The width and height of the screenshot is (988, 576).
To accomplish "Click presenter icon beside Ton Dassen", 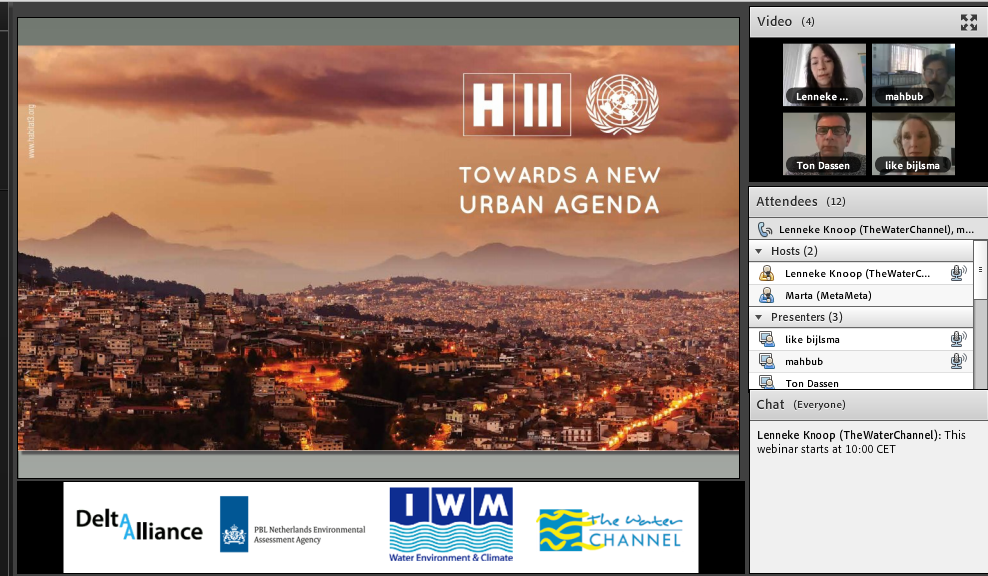I will (766, 382).
